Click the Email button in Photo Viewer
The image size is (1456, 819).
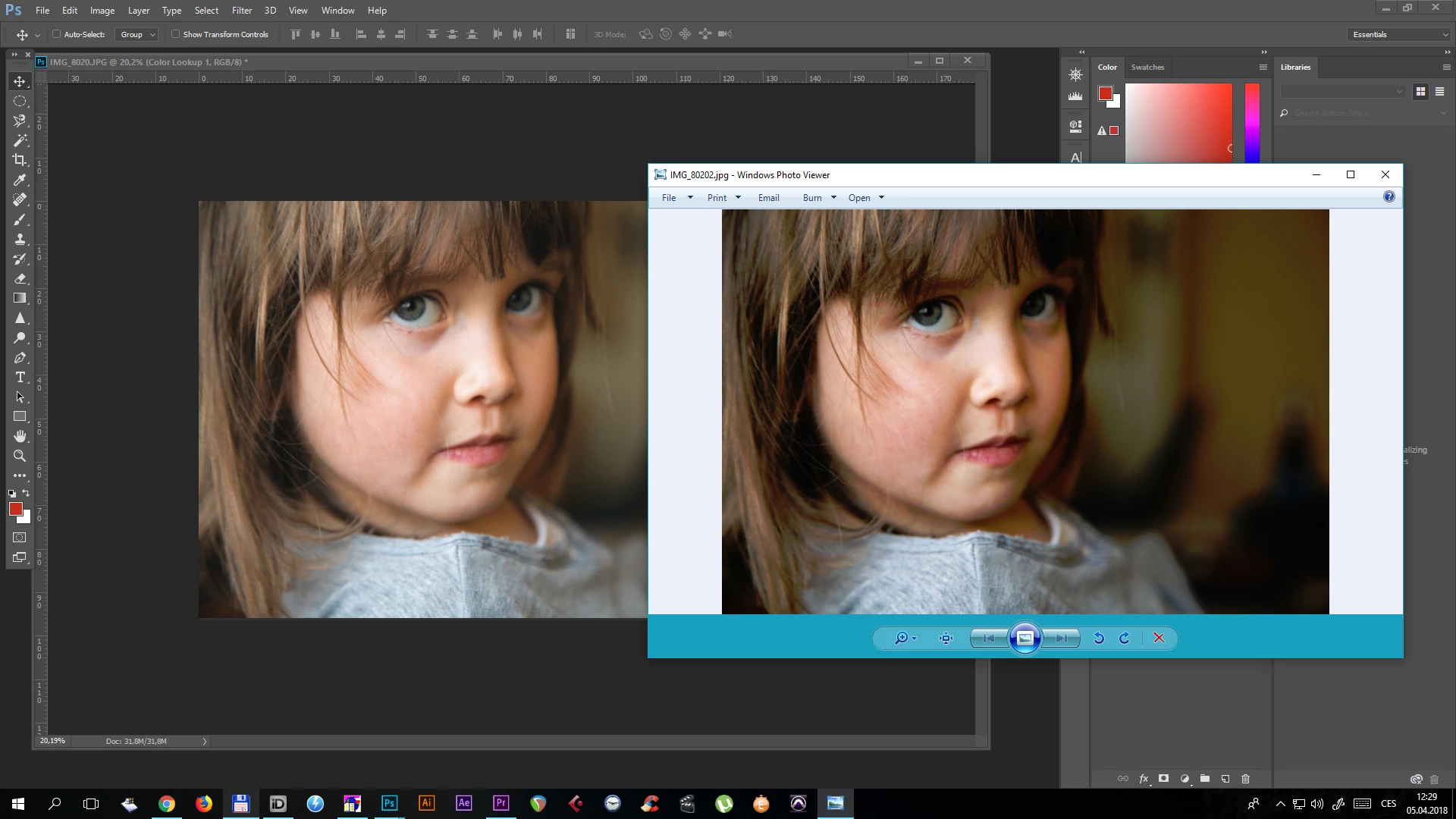(x=768, y=198)
